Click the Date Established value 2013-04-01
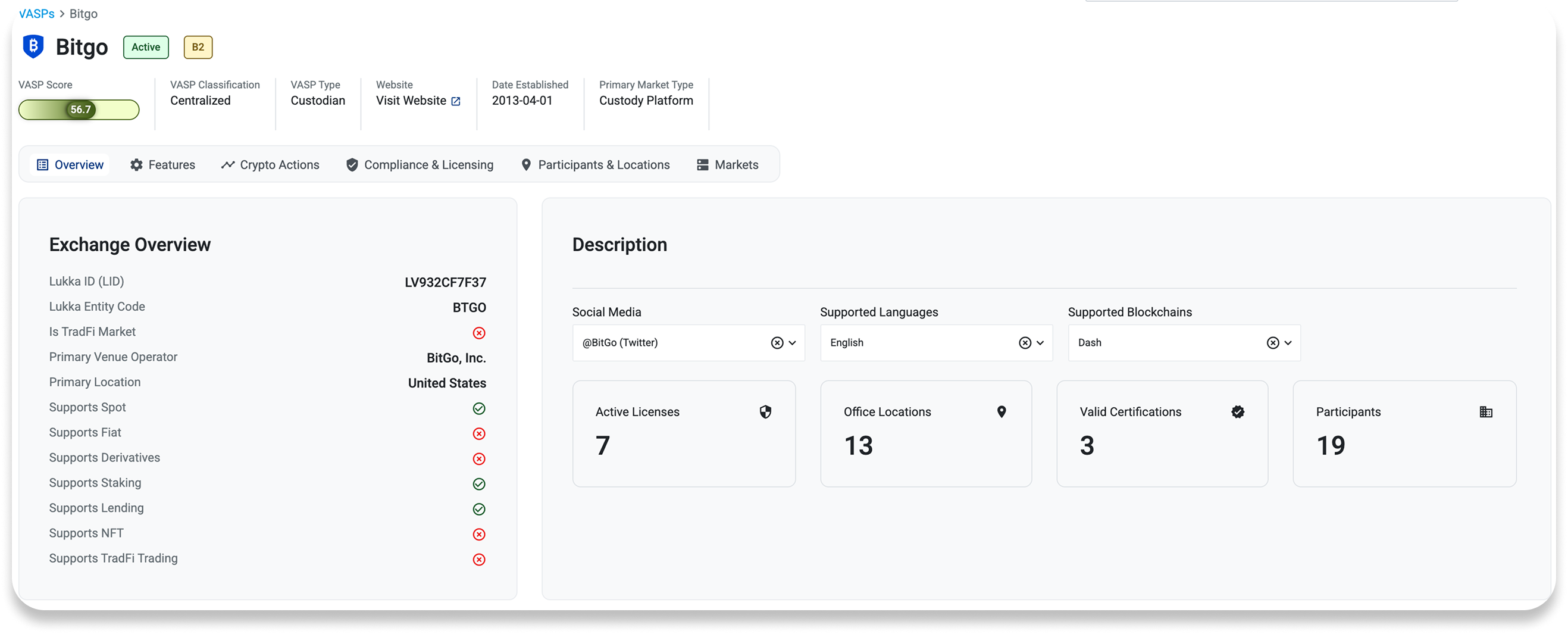 click(522, 101)
